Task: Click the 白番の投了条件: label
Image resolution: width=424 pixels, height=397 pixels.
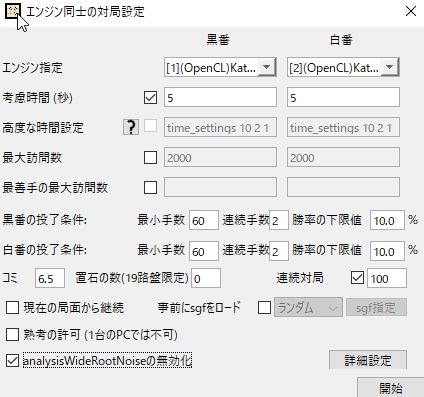Action: click(45, 250)
